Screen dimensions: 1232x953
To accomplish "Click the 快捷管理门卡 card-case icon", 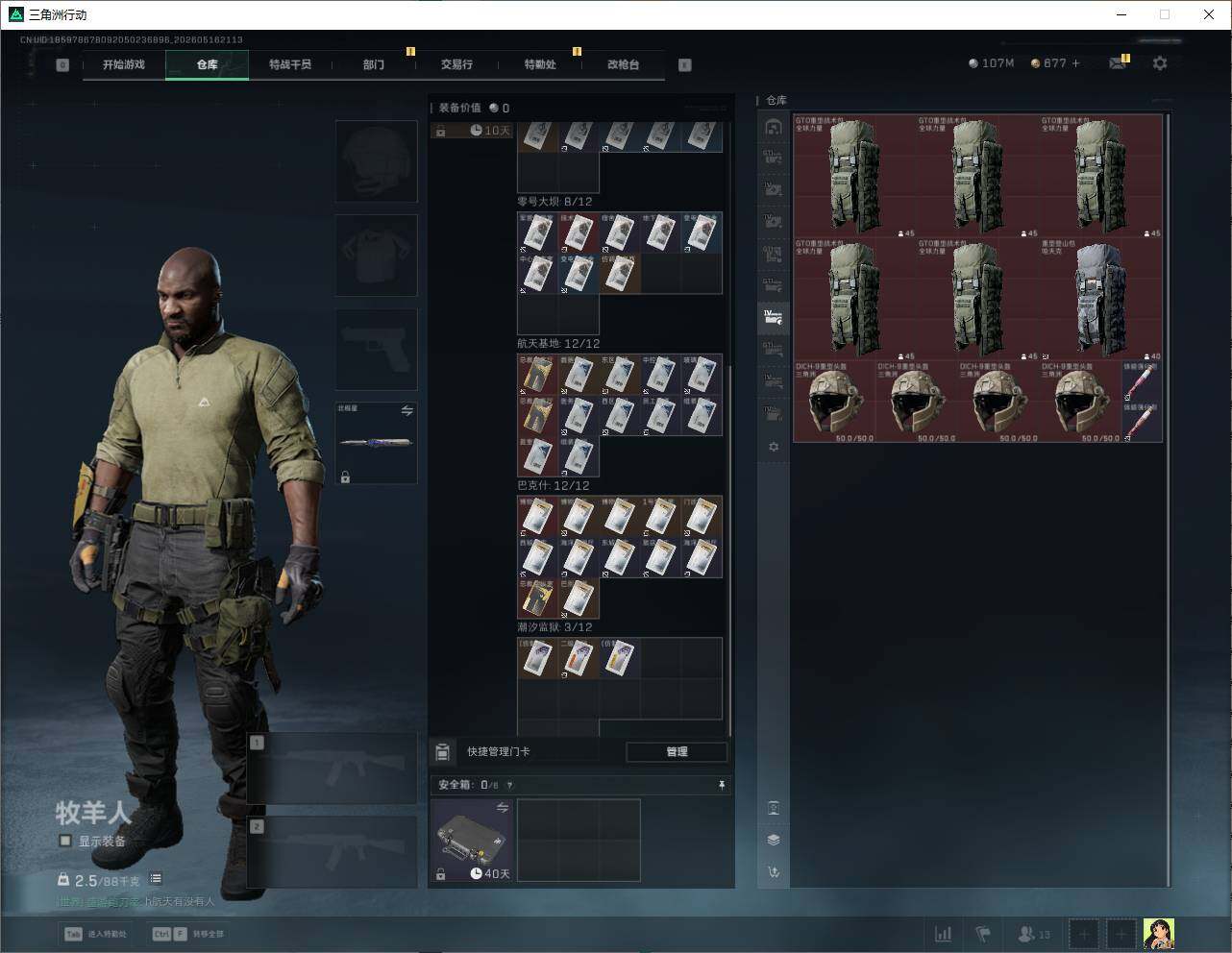I will 443,751.
